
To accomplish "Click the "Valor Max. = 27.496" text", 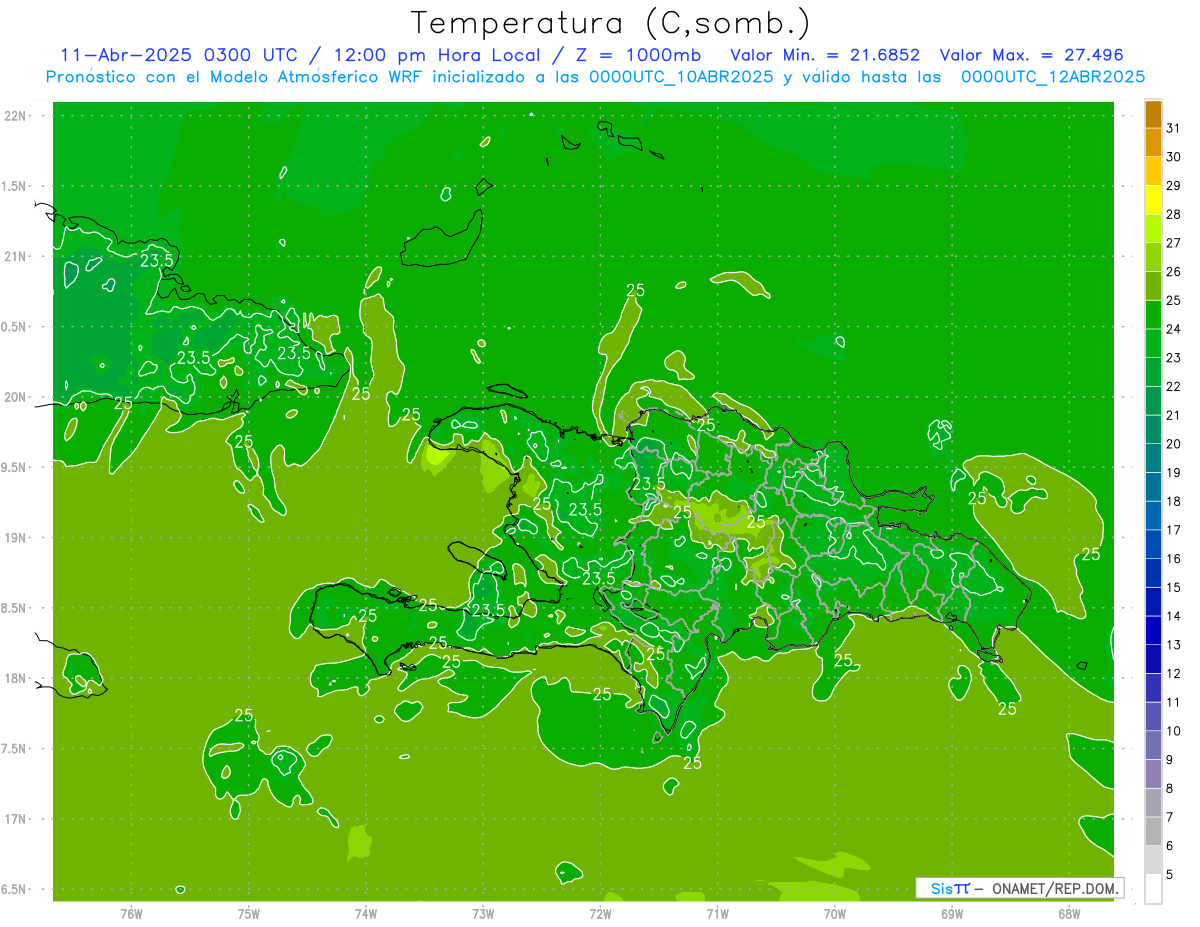I will tap(1031, 55).
